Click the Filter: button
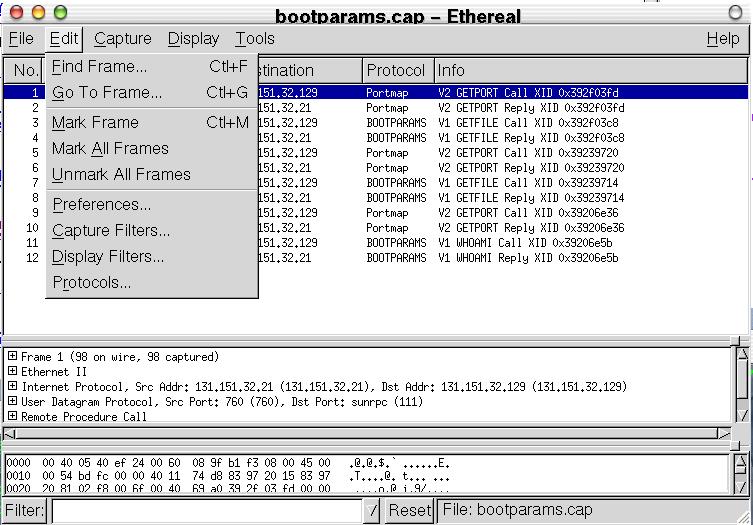The image size is (753, 525). pyautogui.click(x=25, y=510)
